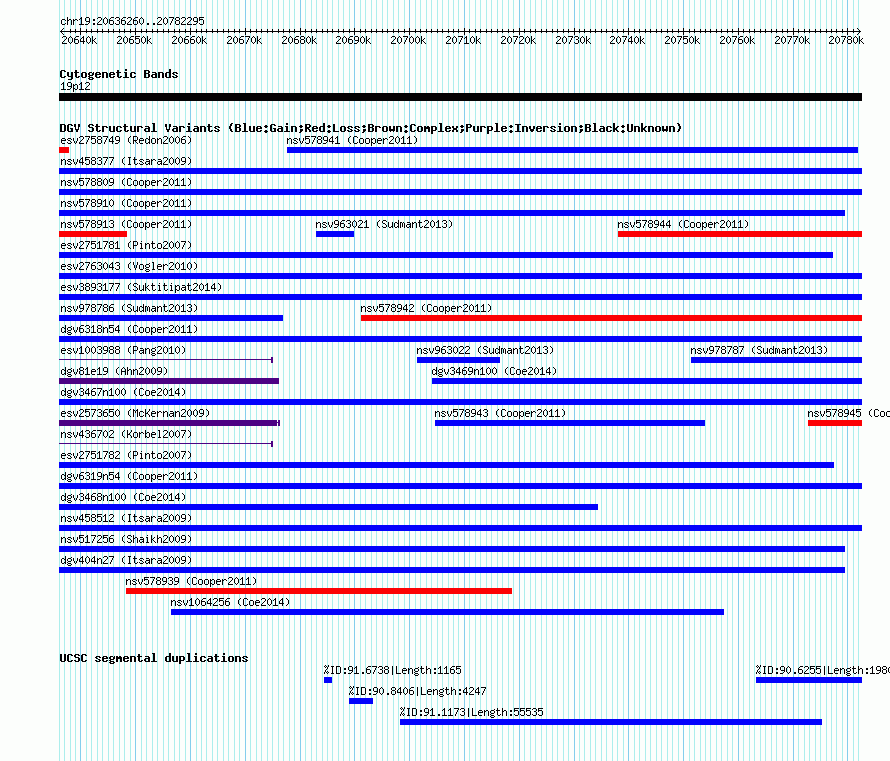Click the red nsv578939 (Cooper2011) bar
The image size is (890, 761).
click(x=318, y=591)
